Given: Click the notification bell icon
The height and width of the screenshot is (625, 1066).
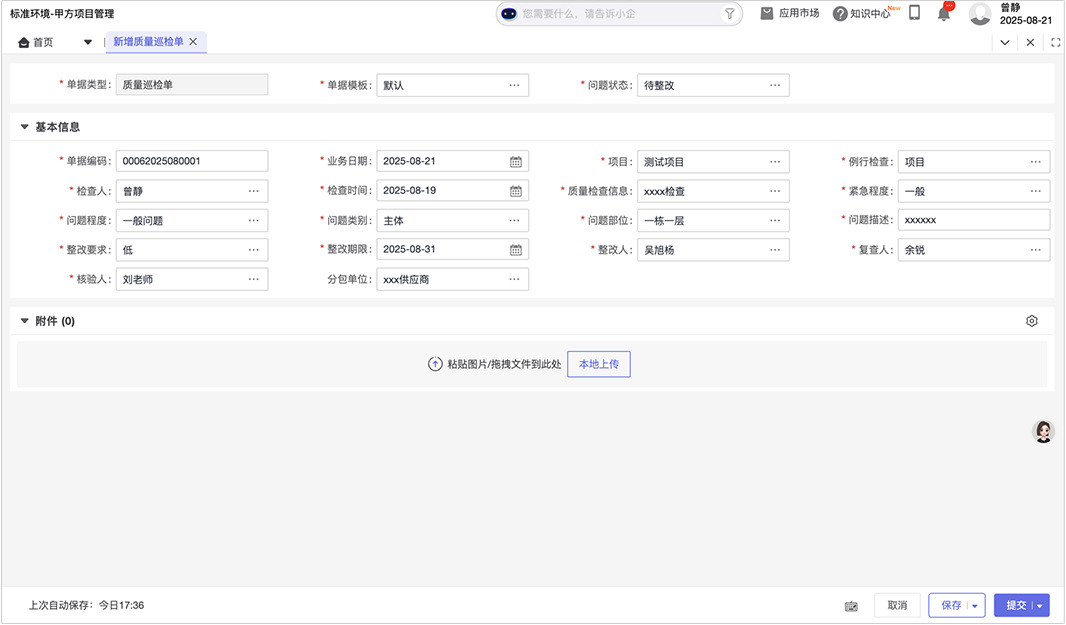Looking at the screenshot, I should click(943, 14).
